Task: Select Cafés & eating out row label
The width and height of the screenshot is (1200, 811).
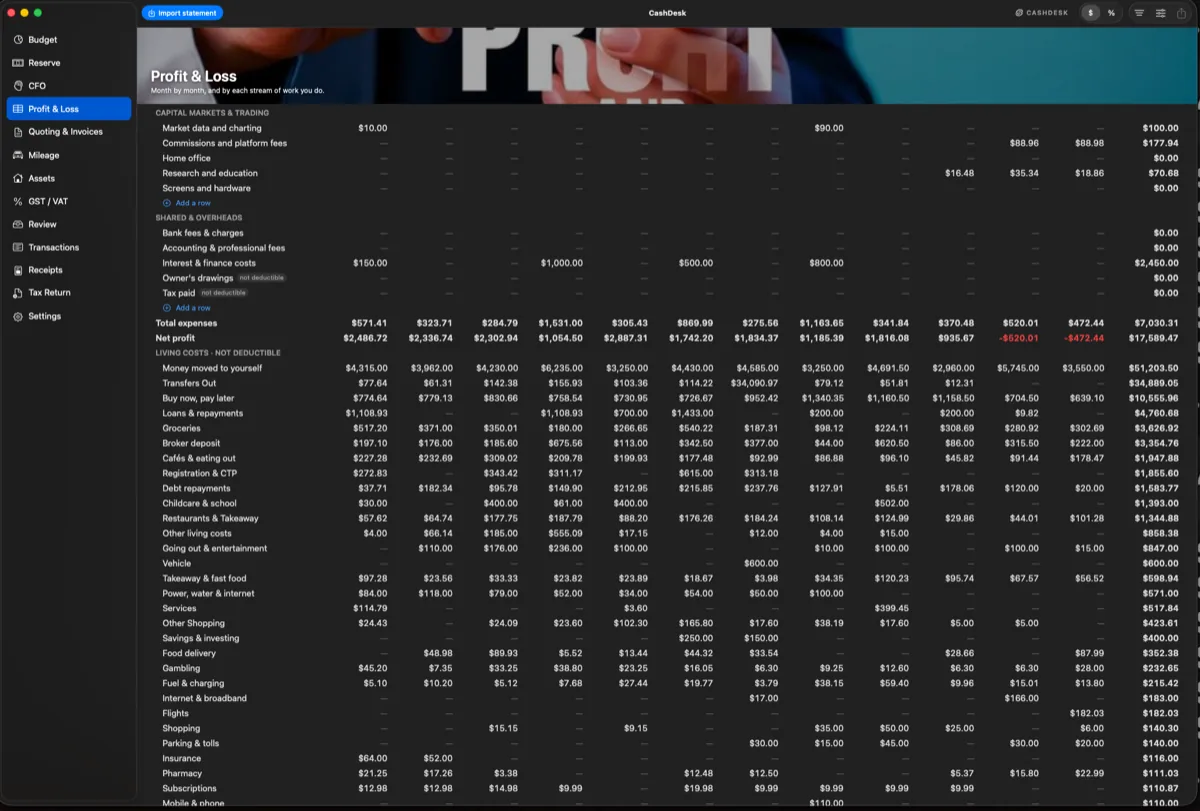Action: click(200, 458)
